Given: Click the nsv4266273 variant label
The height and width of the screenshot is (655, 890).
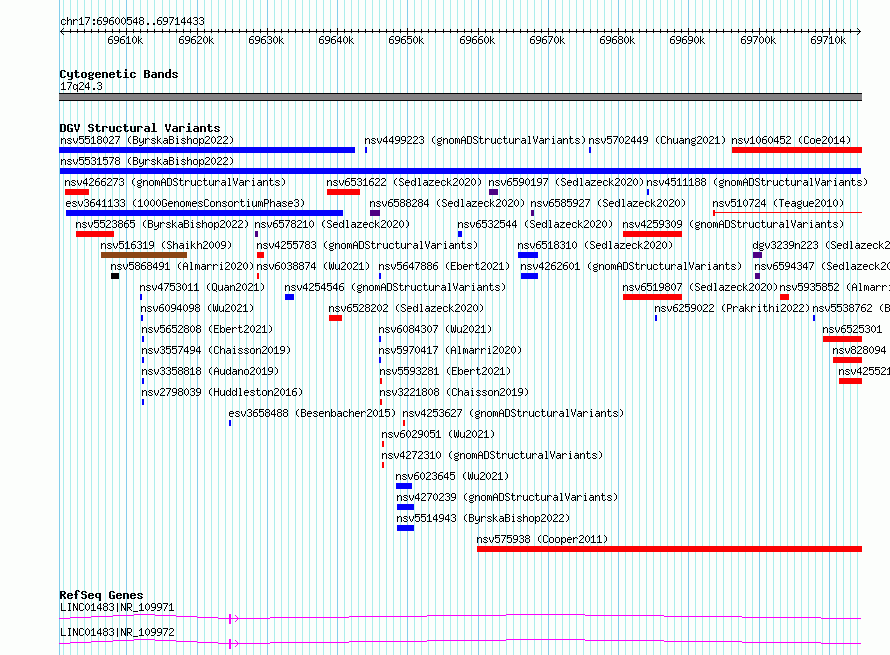Looking at the screenshot, I should pyautogui.click(x=175, y=182).
